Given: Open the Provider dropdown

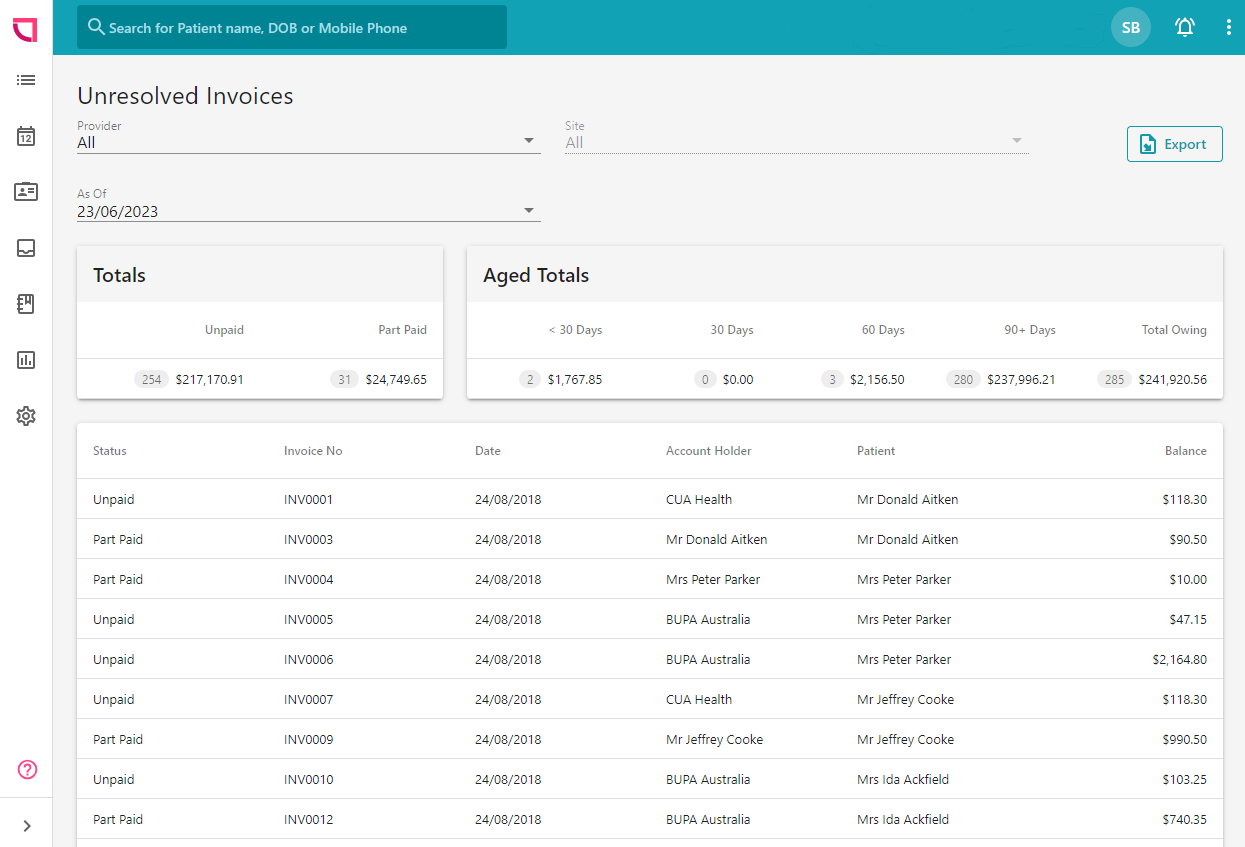Looking at the screenshot, I should [528, 140].
